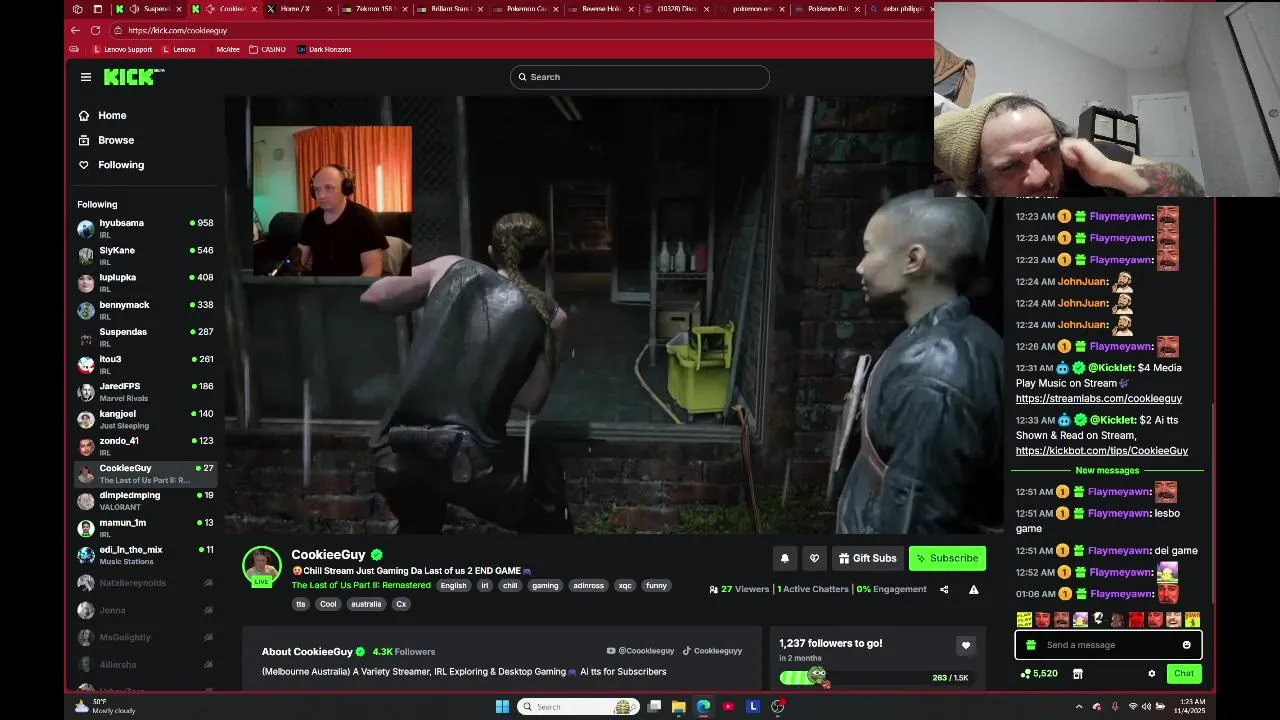This screenshot has height=720, width=1280.
Task: Open File Explorer from taskbar
Action: (678, 706)
